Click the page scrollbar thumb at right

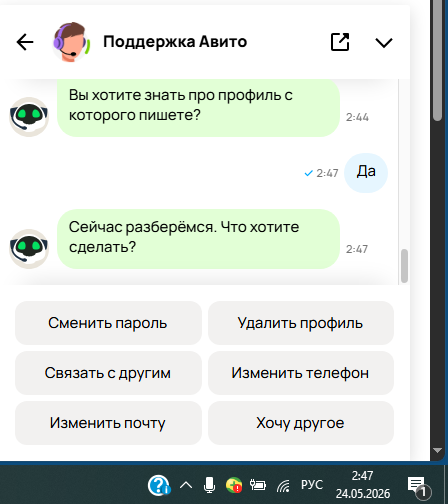(437, 60)
